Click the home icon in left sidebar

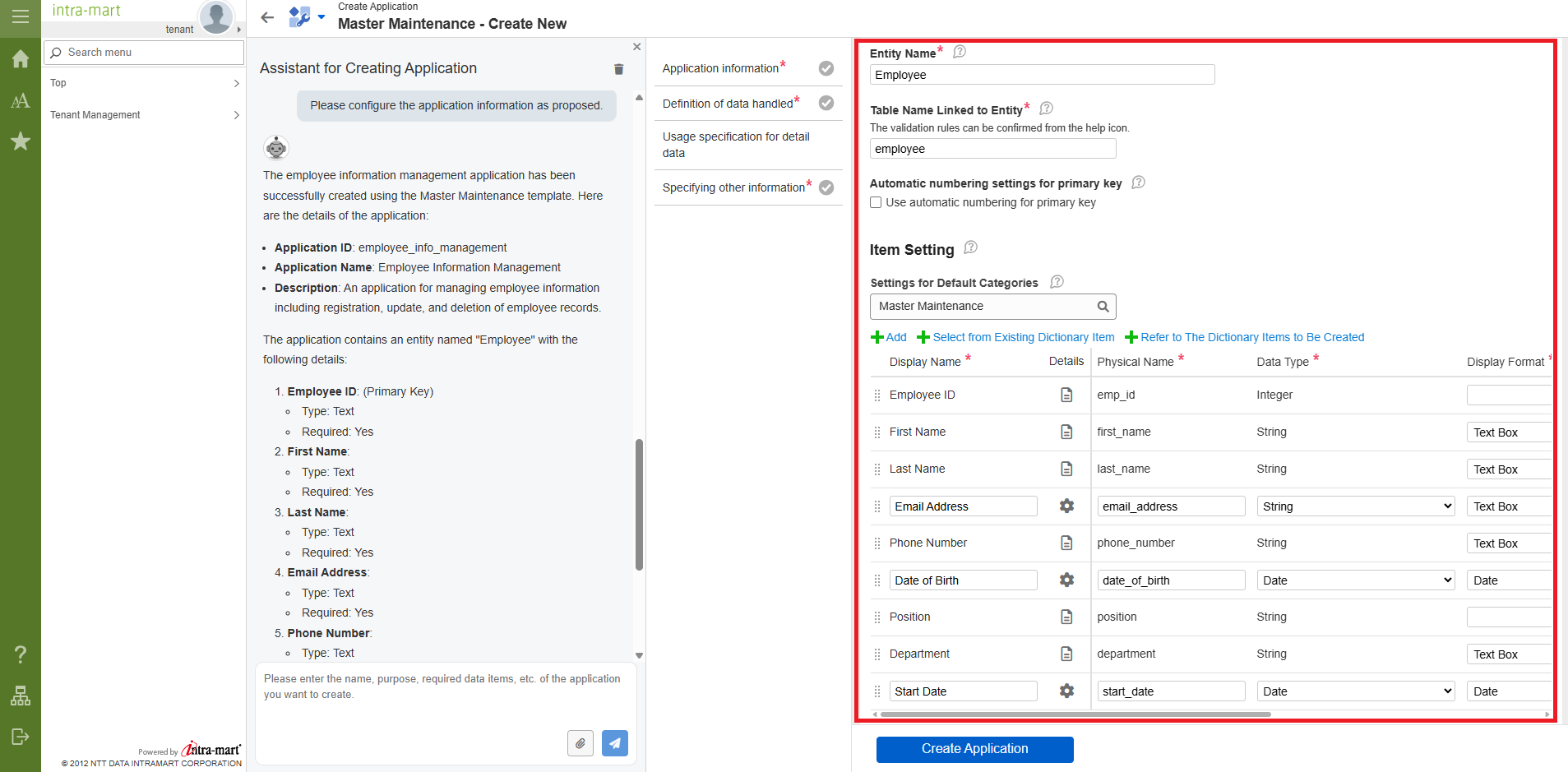[x=21, y=59]
